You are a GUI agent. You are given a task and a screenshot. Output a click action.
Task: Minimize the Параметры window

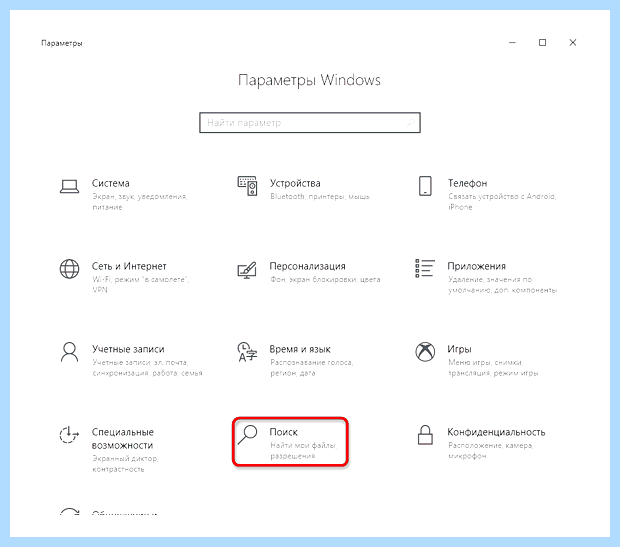(512, 42)
